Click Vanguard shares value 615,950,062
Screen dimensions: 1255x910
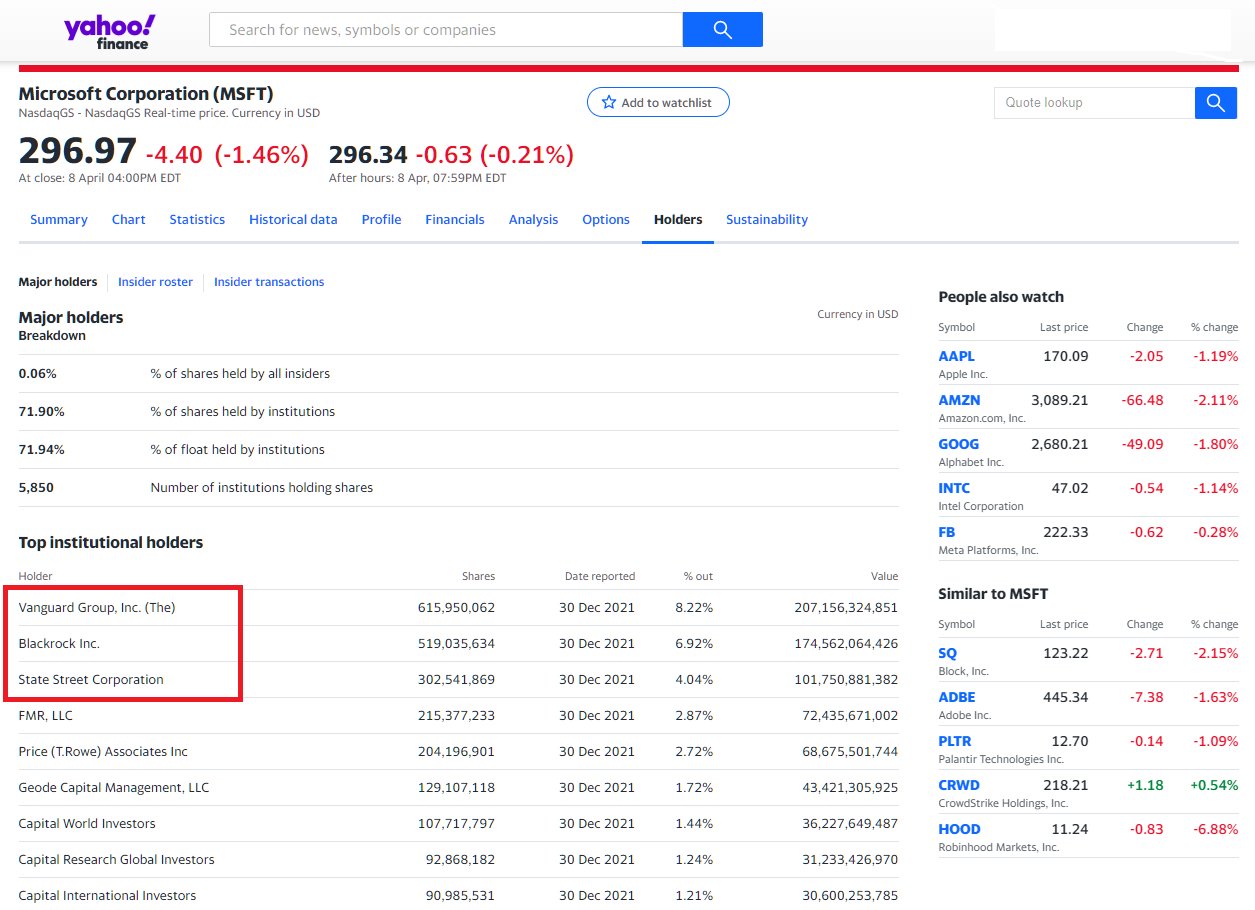[x=456, y=608]
